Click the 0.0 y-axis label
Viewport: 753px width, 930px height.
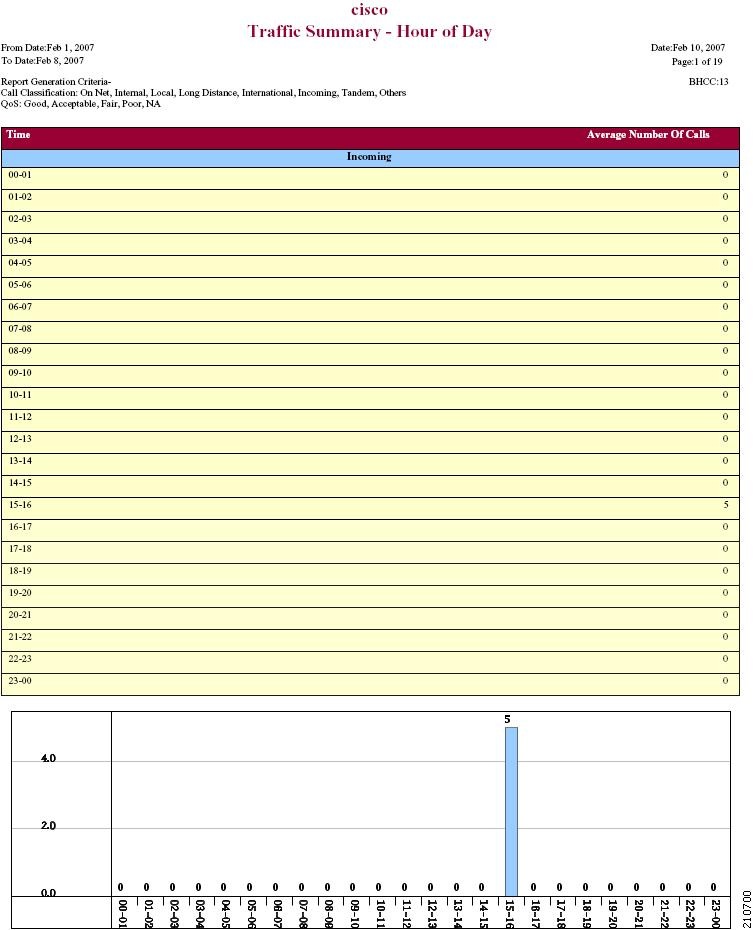tap(48, 893)
